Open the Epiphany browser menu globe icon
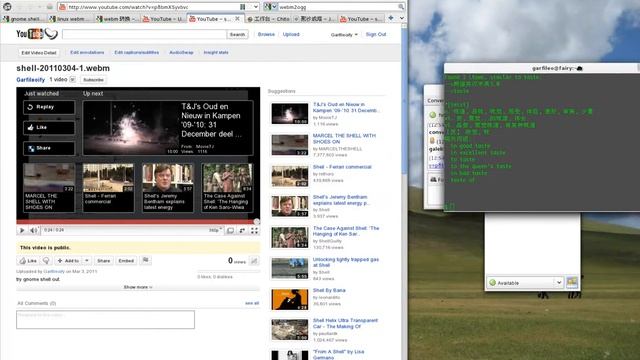 tap(7, 7)
